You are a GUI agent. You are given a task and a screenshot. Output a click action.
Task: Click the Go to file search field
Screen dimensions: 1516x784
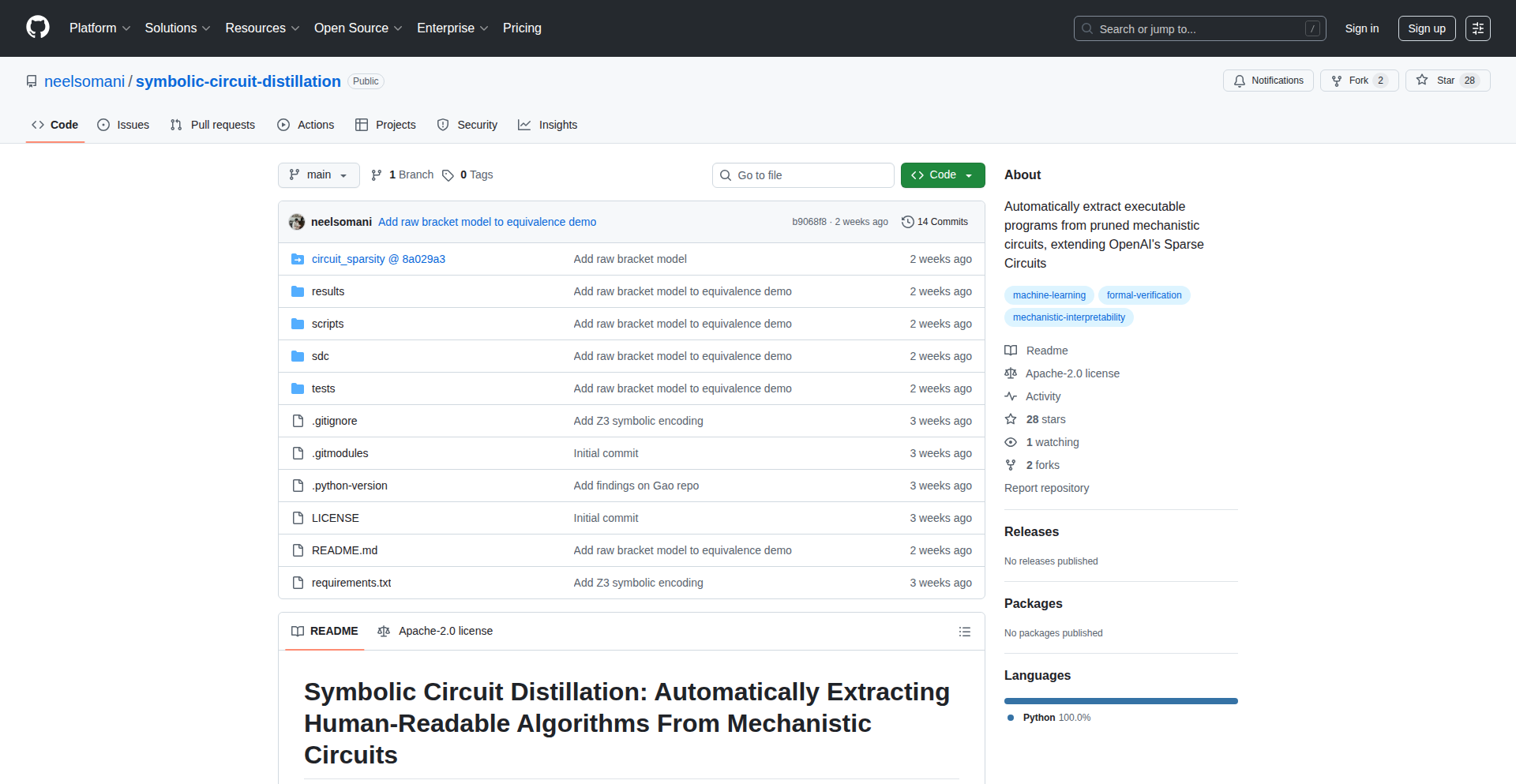[x=803, y=175]
